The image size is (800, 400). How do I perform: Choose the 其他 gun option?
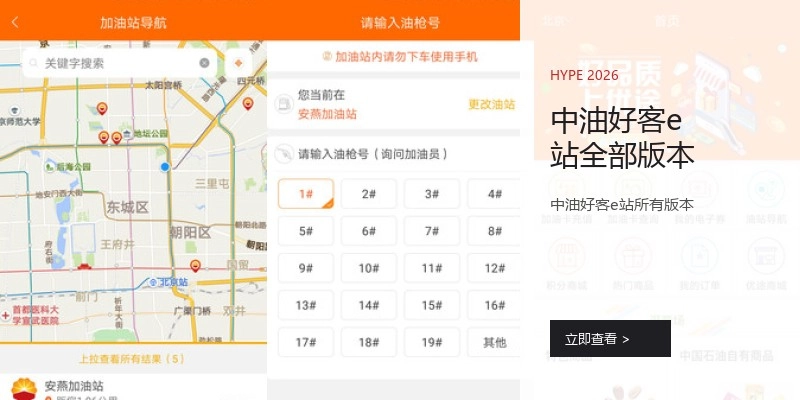(494, 342)
